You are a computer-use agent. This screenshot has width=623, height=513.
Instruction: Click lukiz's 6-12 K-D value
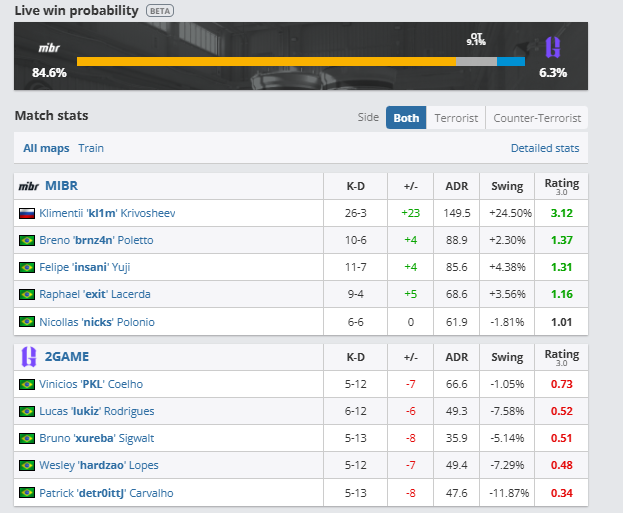click(356, 411)
